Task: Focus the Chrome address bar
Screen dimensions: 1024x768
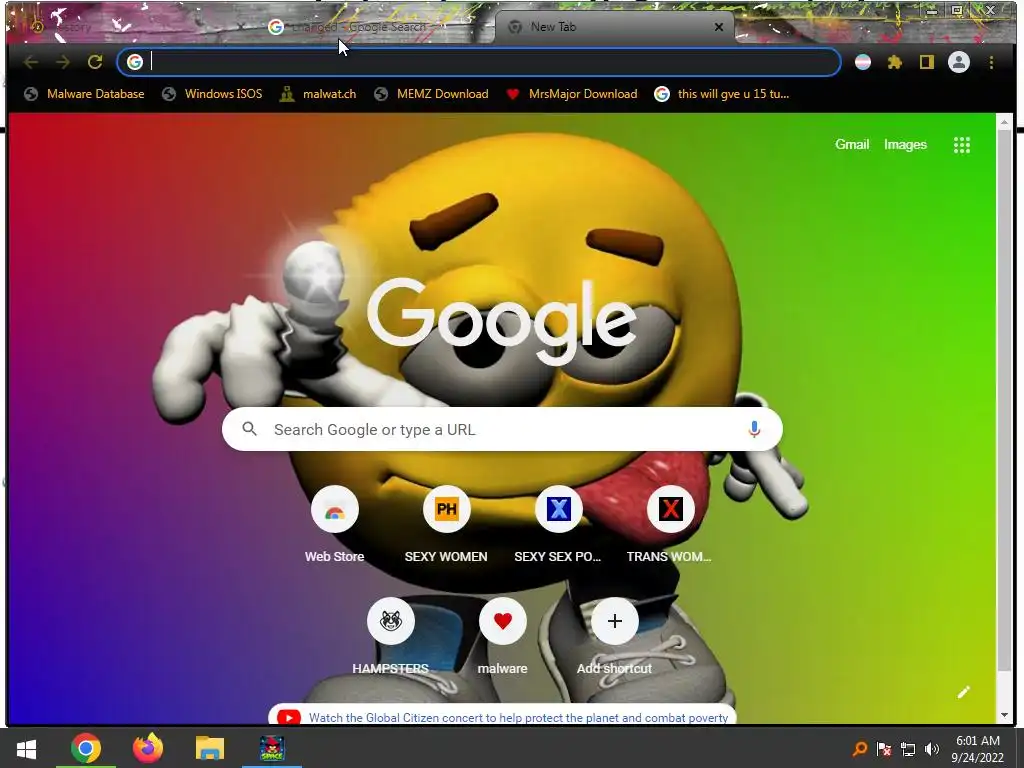Action: (x=479, y=62)
